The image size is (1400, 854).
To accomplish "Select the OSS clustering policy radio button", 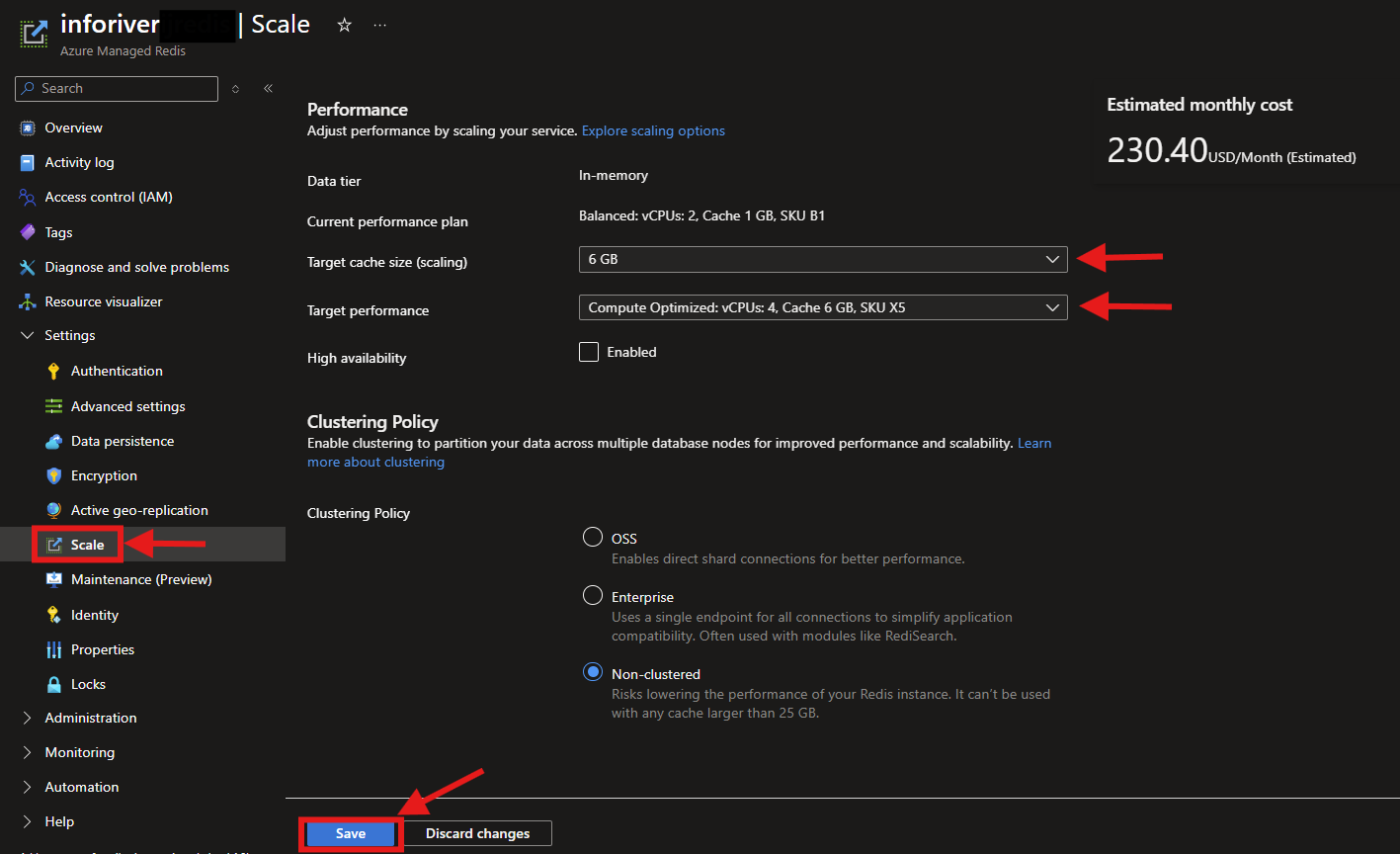I will click(x=593, y=538).
